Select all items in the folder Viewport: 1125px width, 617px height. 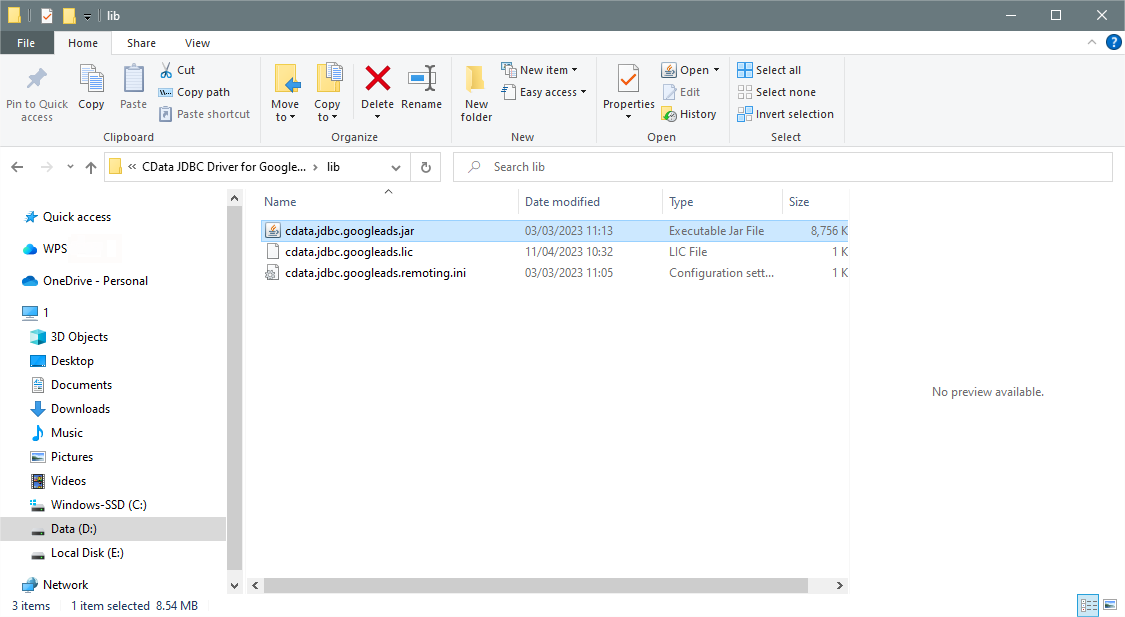[x=769, y=69]
